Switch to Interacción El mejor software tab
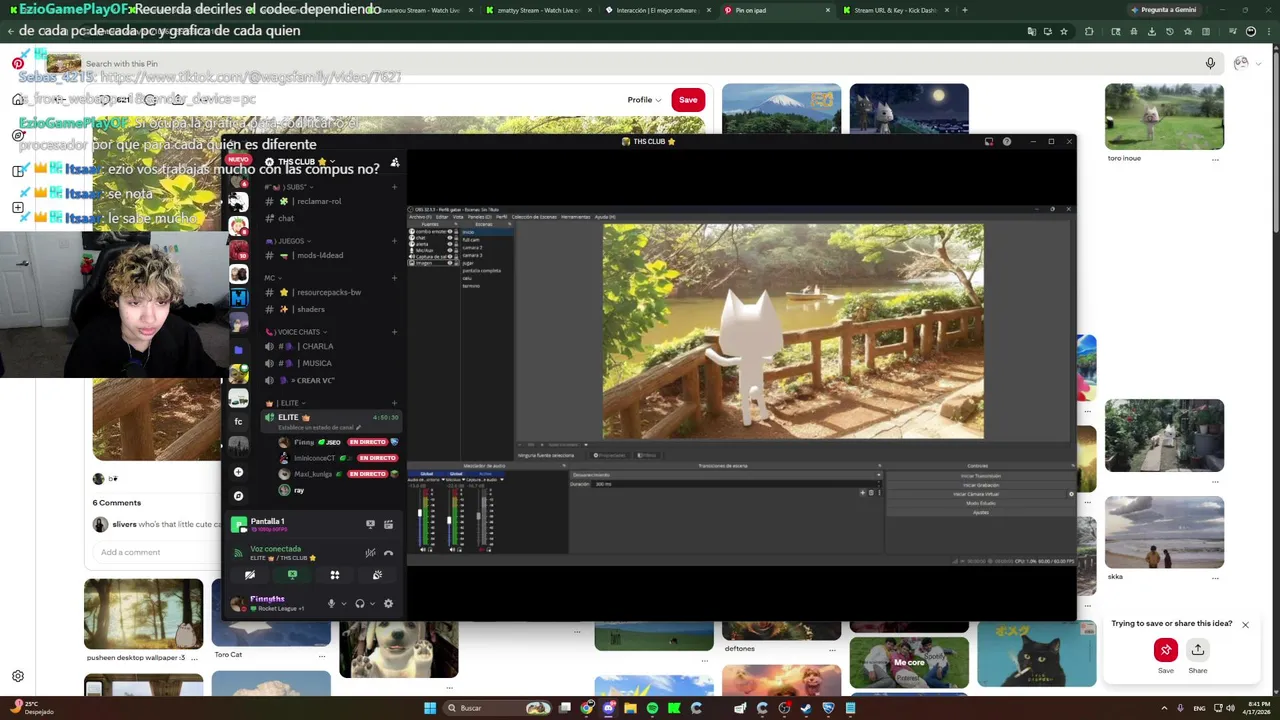 (657, 10)
